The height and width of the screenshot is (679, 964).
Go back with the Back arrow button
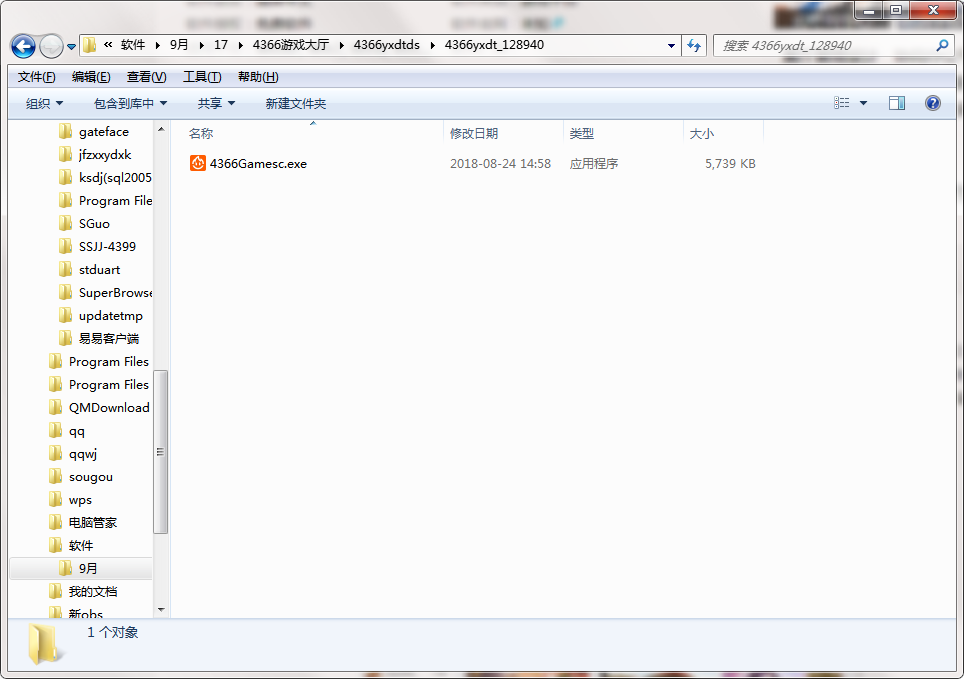tap(23, 46)
